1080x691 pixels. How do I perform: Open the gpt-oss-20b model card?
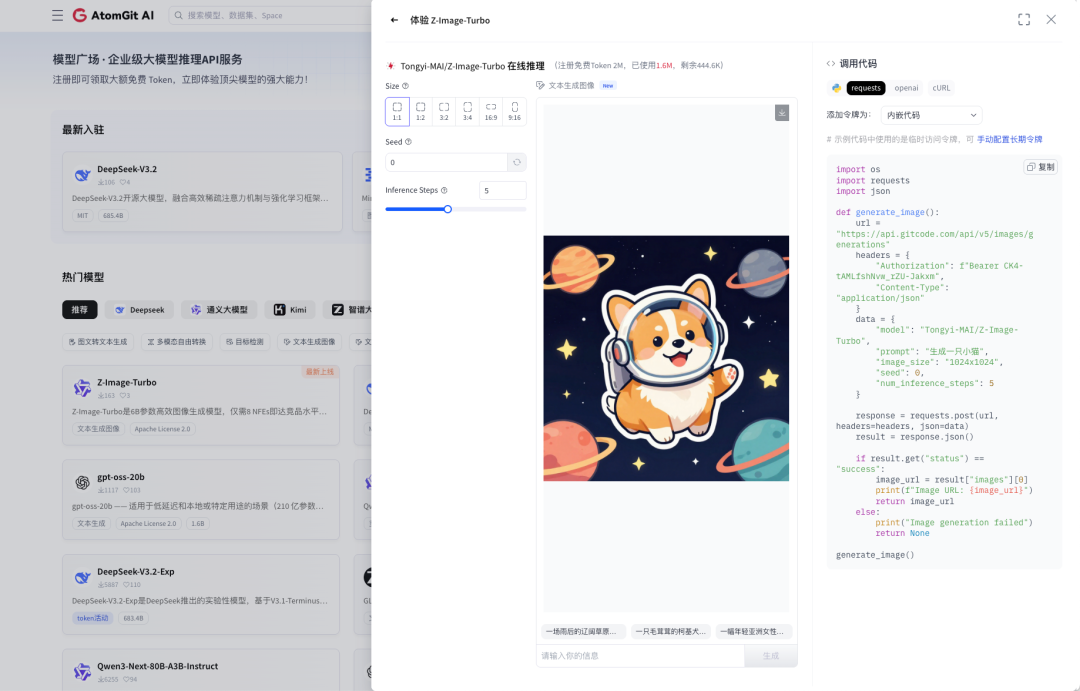pos(200,499)
